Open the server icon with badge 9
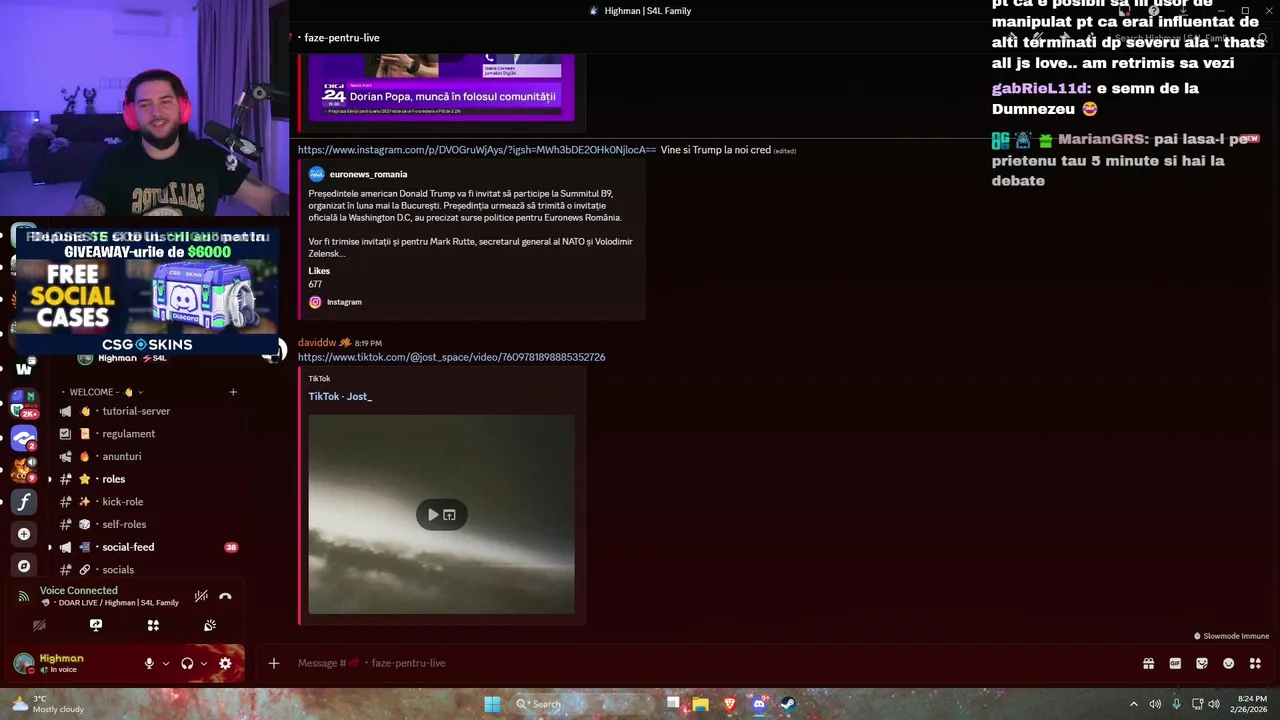 tap(23, 470)
